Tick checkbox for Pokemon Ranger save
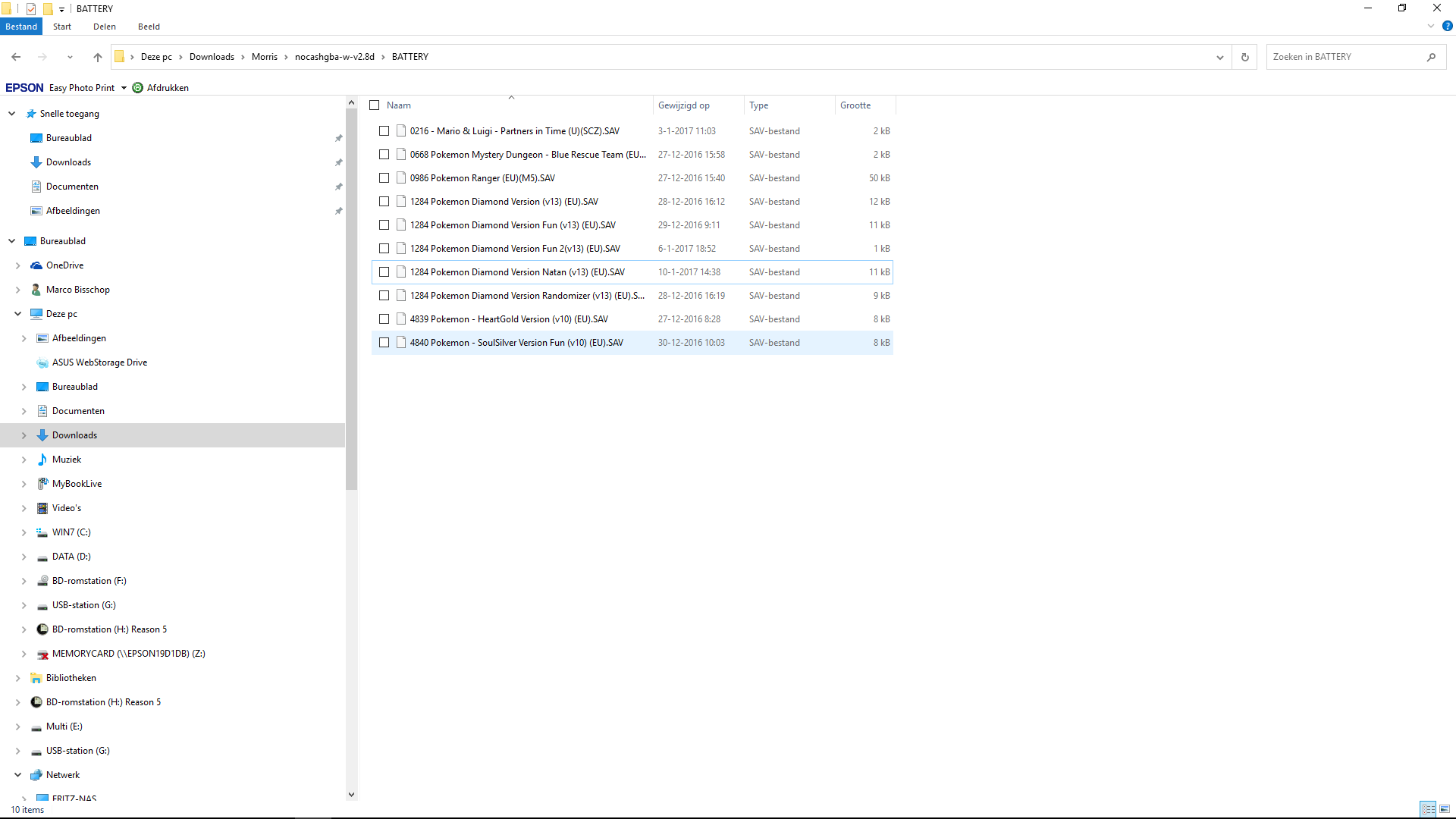 pyautogui.click(x=384, y=178)
